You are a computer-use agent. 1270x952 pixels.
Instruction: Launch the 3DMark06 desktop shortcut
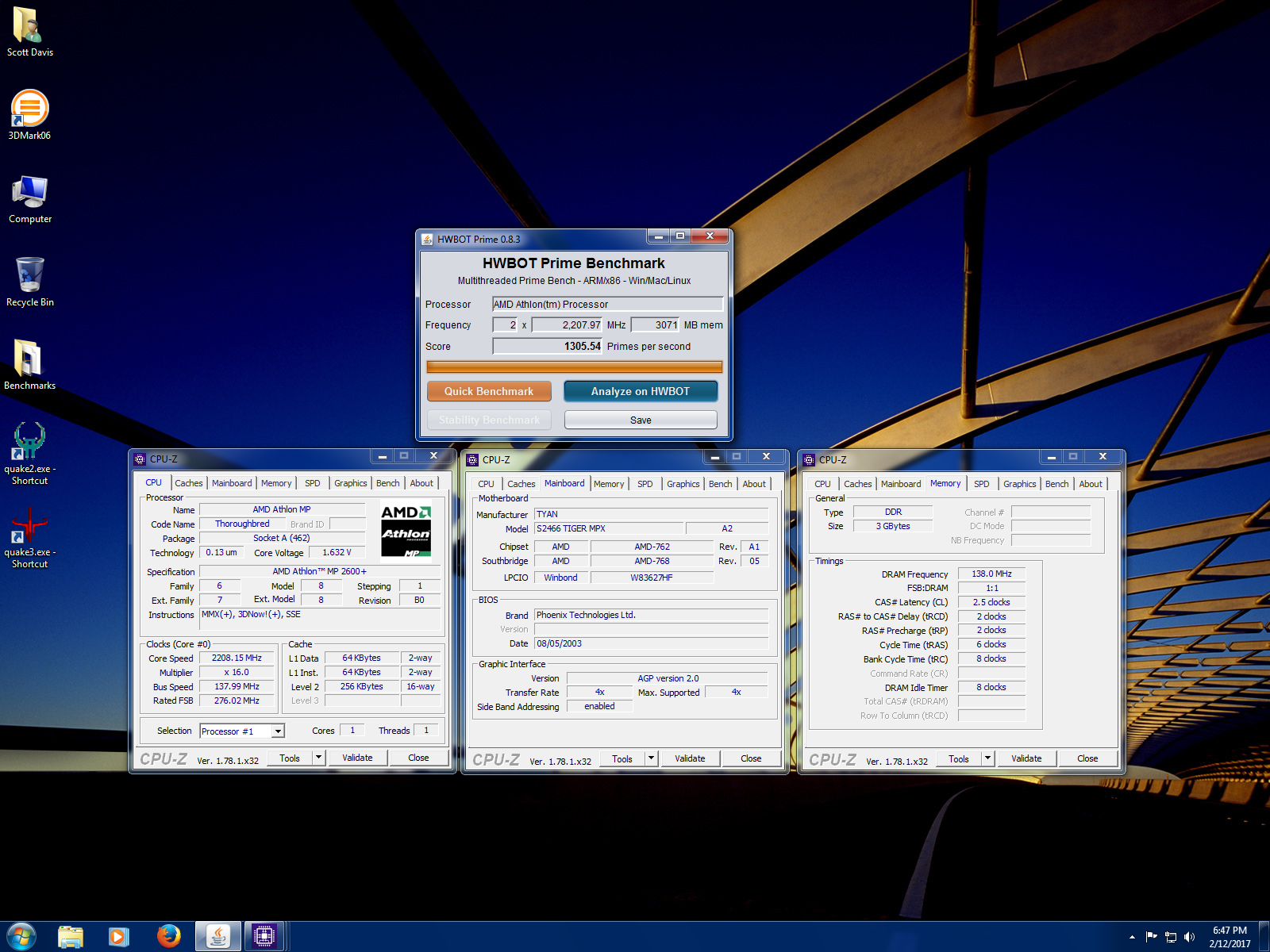30,109
